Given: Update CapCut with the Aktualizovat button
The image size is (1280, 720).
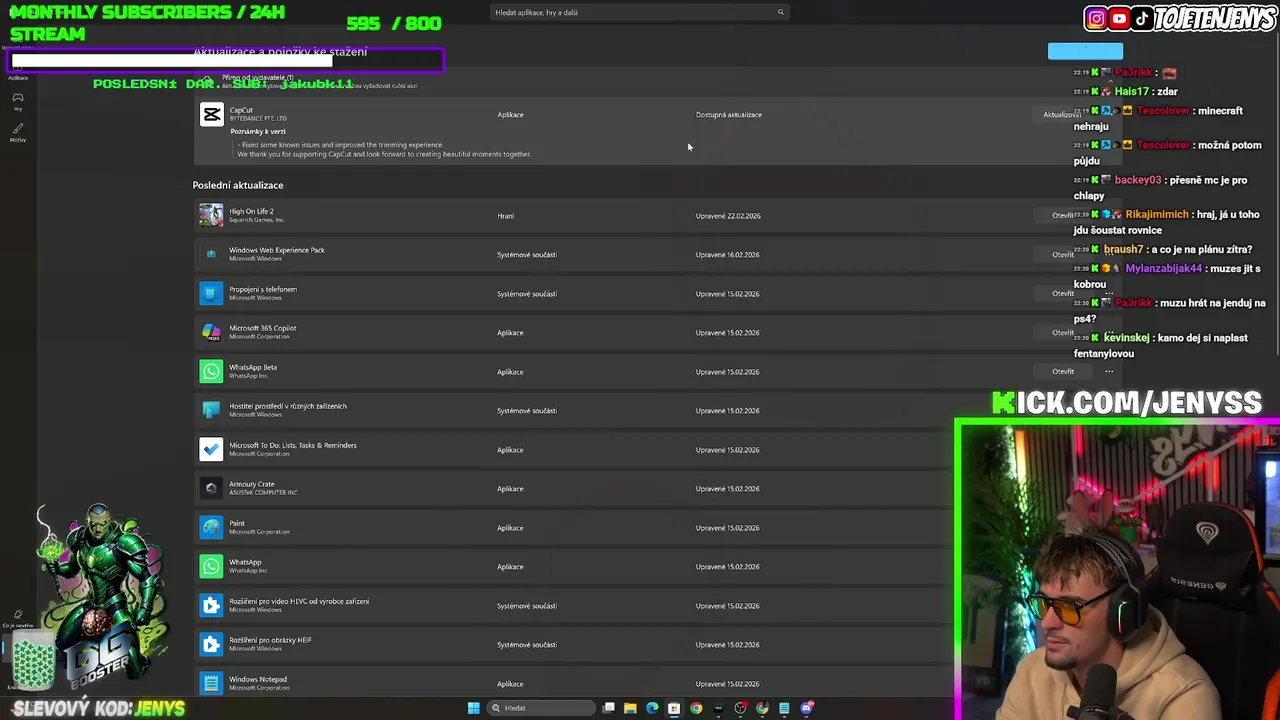Looking at the screenshot, I should pyautogui.click(x=1062, y=114).
